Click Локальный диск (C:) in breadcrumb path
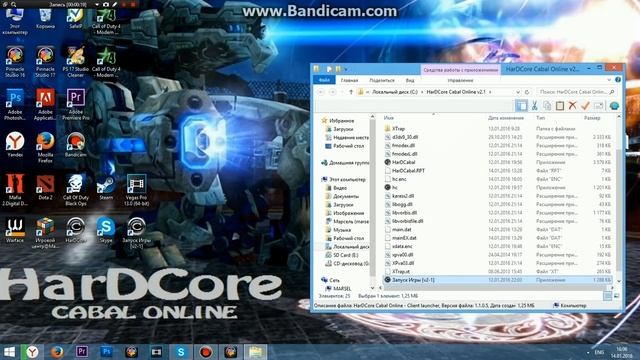Viewport: 640px width, 360px height. [x=395, y=92]
